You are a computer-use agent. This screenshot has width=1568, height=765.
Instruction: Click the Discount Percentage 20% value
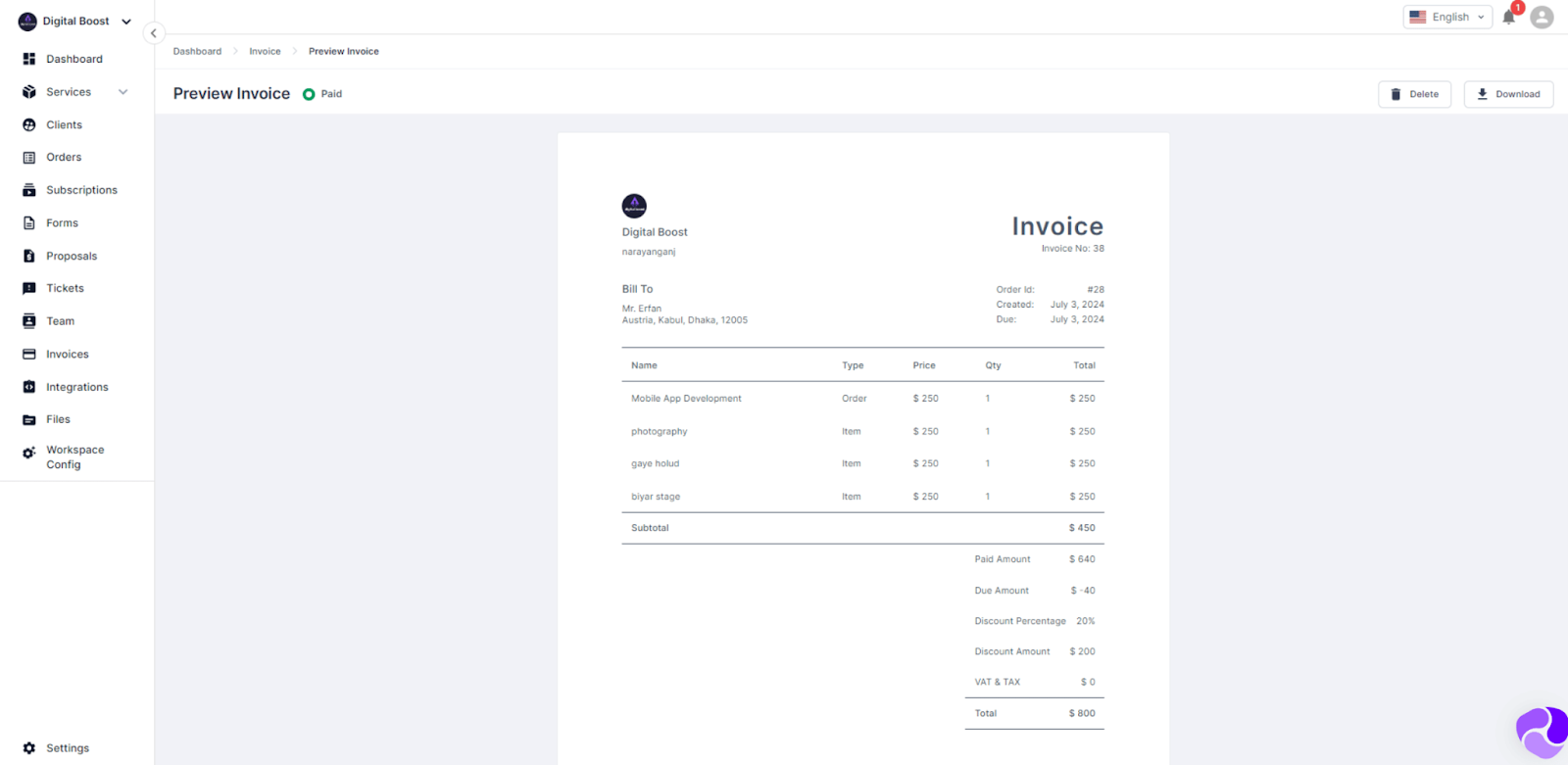[1086, 621]
